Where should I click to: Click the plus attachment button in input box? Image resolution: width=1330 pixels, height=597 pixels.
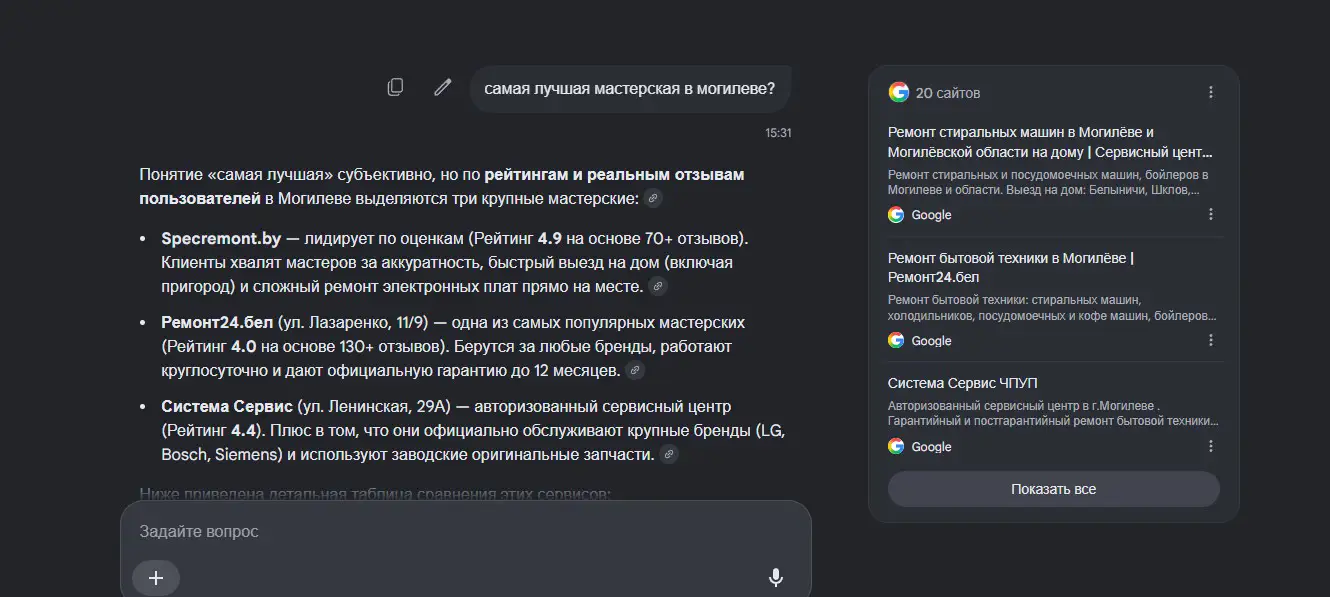click(x=156, y=577)
